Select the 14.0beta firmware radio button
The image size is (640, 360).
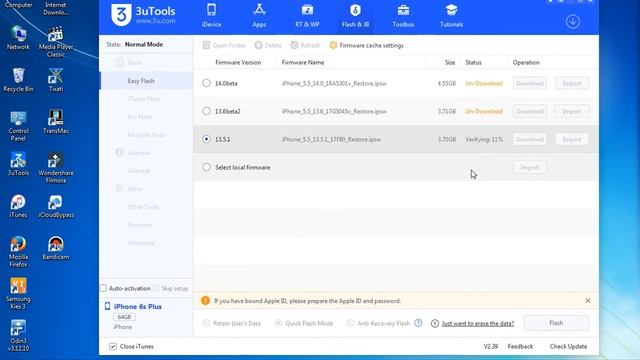point(207,83)
